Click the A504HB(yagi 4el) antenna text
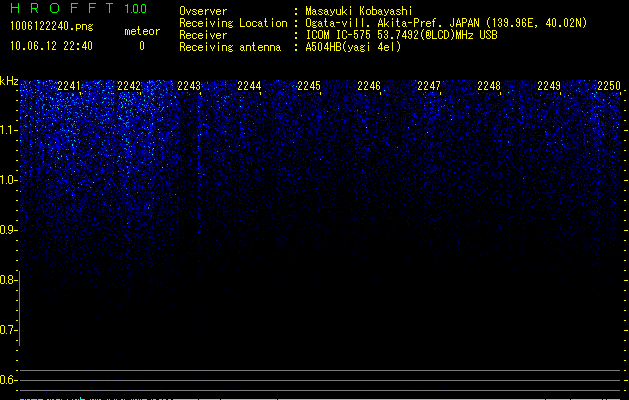Viewport: 629px width, 400px height. [x=353, y=47]
